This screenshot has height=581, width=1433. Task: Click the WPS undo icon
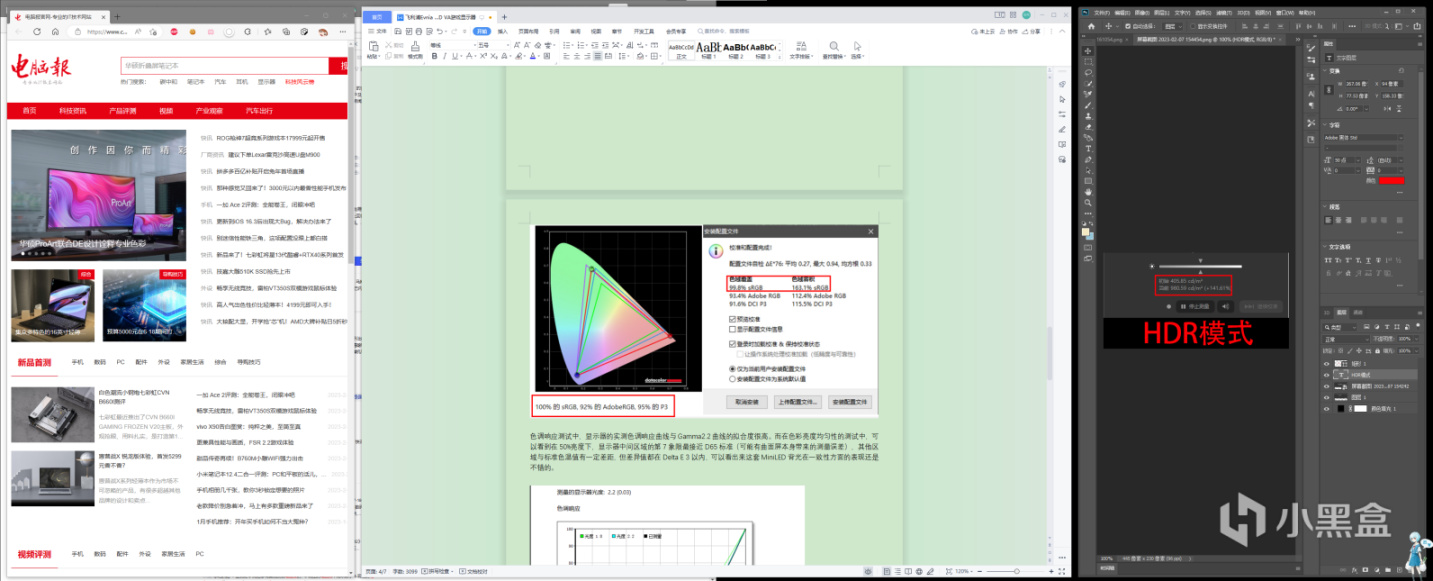pyautogui.click(x=440, y=31)
